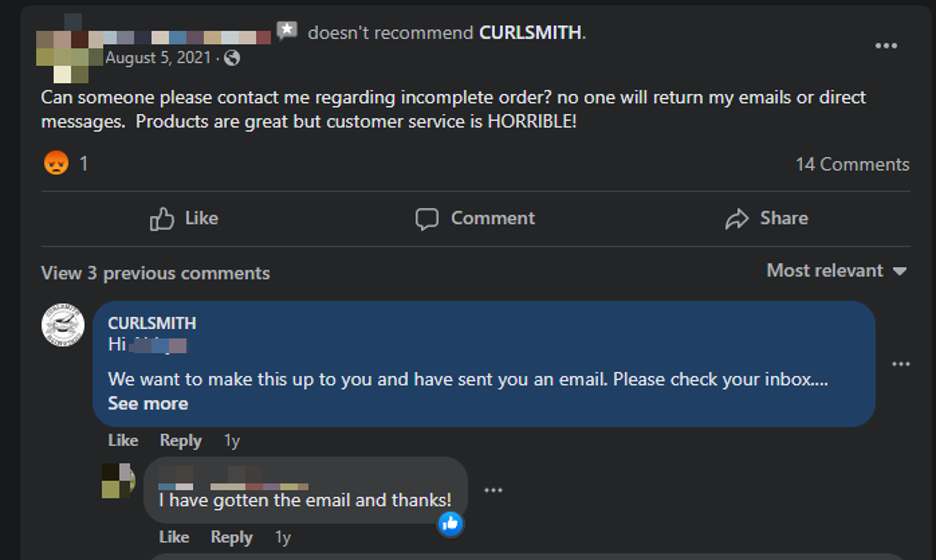Screen dimensions: 936x560
Task: Reply to the CURLSMITH comment
Action: [180, 440]
